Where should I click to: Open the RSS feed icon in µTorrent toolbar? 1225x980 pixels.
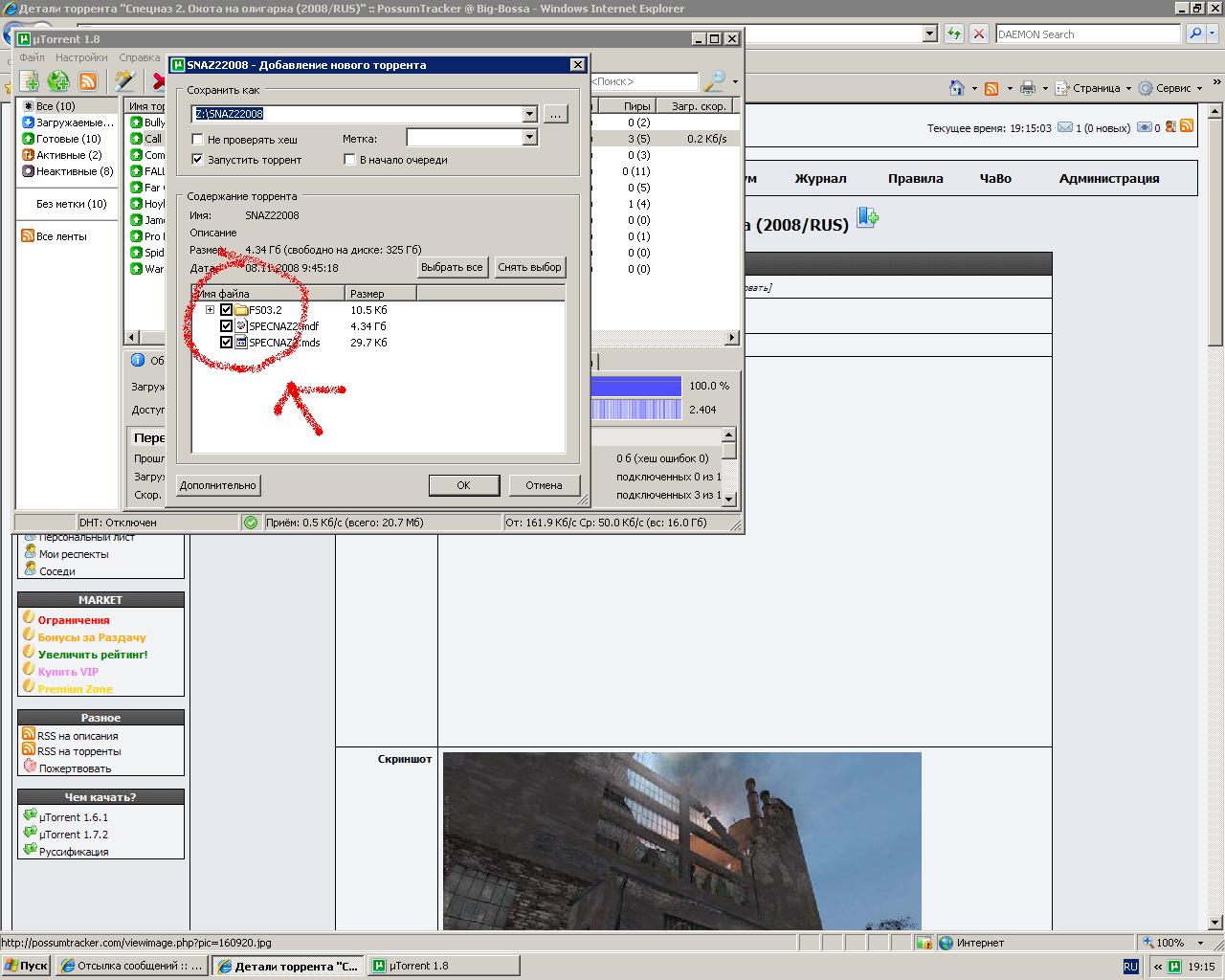[x=87, y=81]
